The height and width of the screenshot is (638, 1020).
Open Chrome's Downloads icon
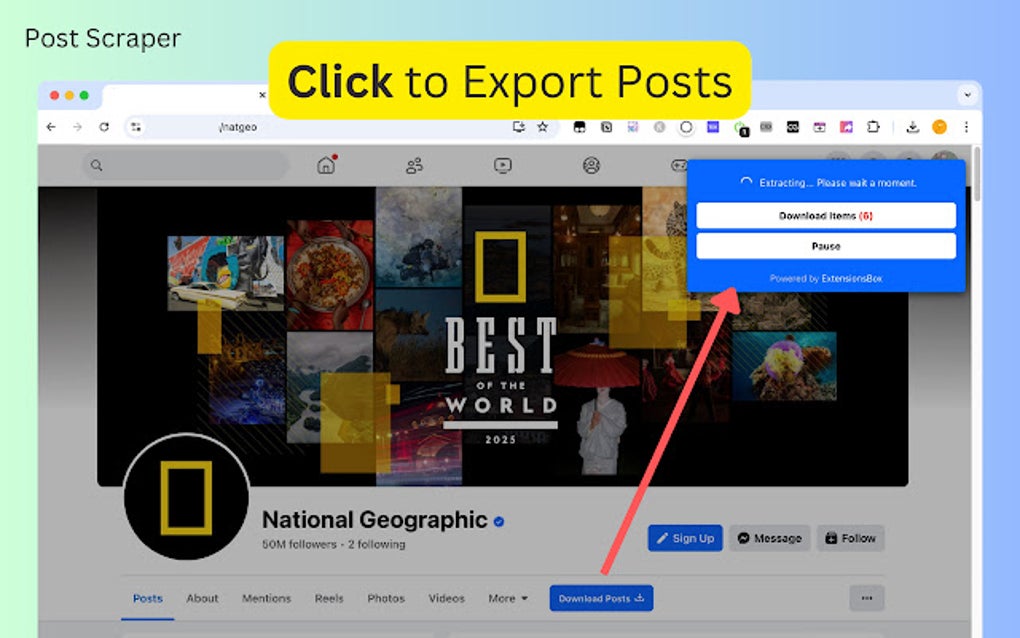click(912, 127)
